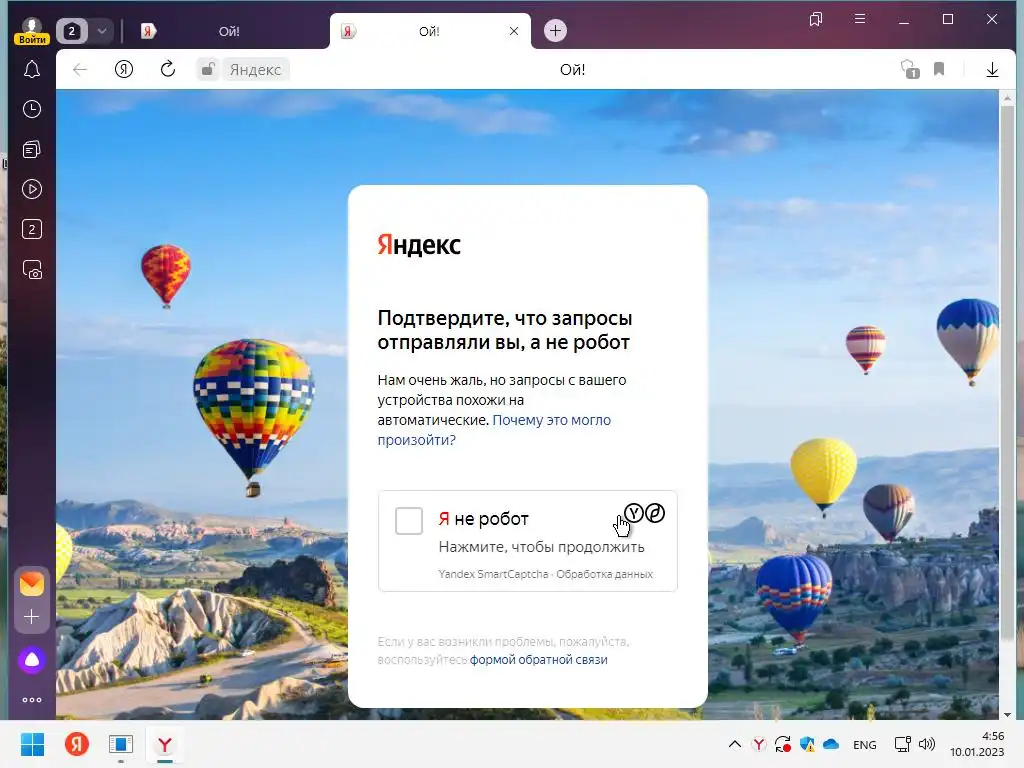Open the downloads panel
1024x768 pixels.
tap(992, 69)
